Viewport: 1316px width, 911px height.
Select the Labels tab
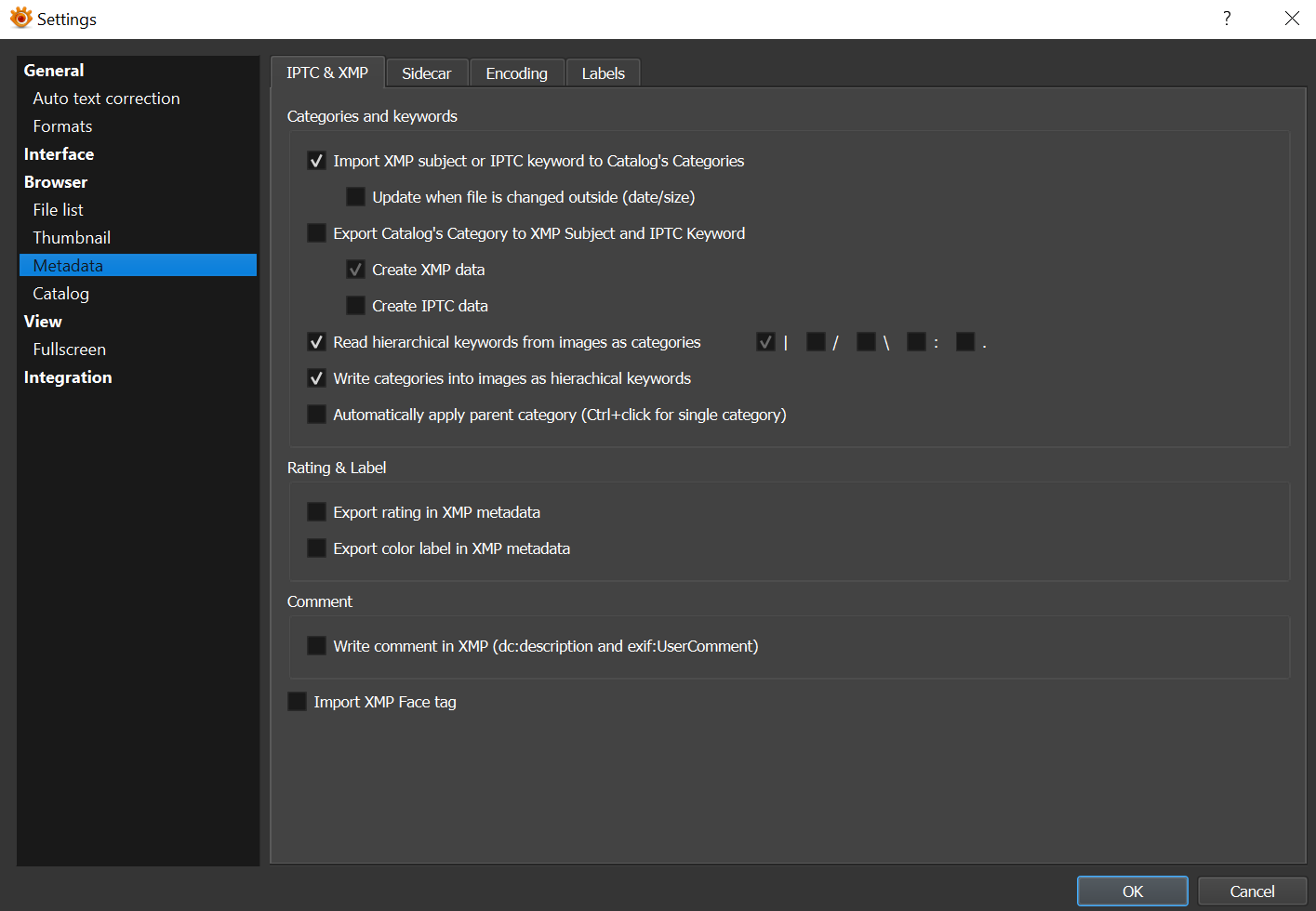[603, 73]
